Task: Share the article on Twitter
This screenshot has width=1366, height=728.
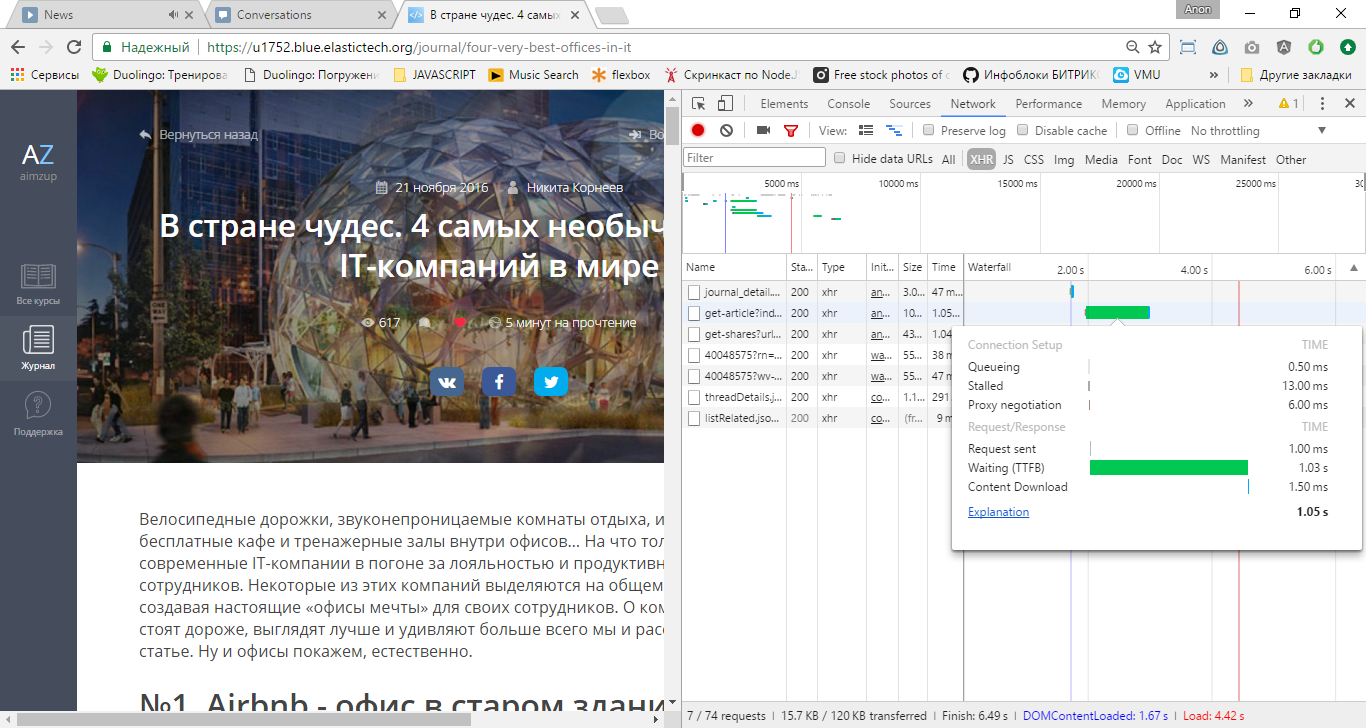Action: [550, 382]
